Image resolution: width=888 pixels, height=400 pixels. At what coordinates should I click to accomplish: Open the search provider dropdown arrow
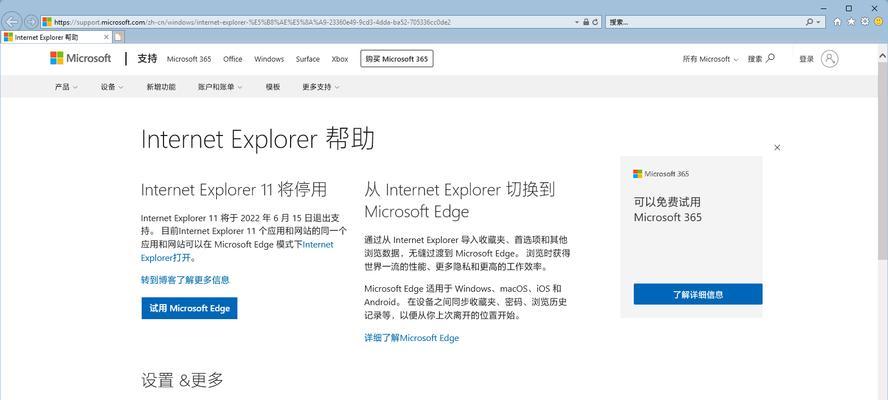pyautogui.click(x=819, y=22)
